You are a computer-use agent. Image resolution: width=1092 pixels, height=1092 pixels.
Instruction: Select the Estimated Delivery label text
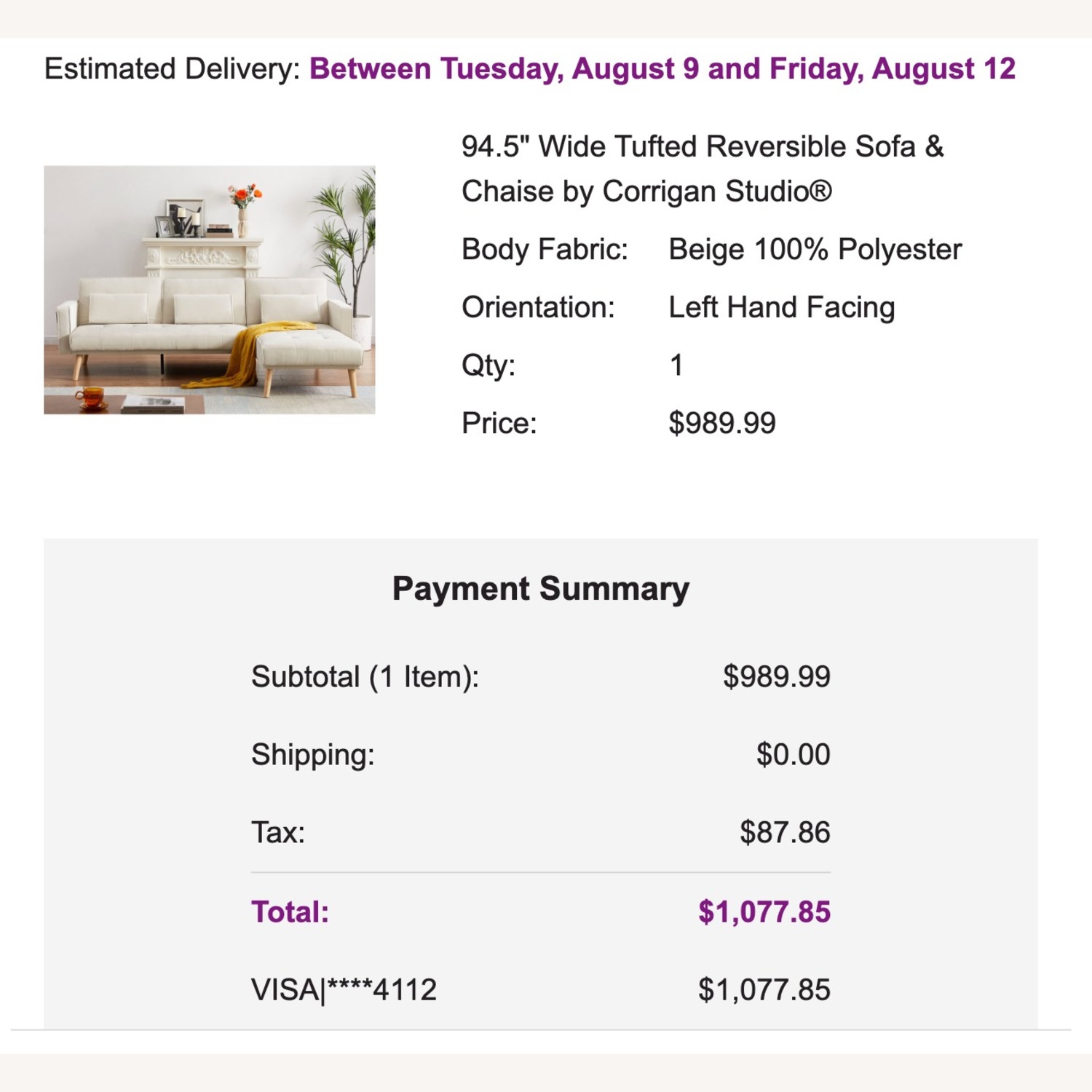point(172,69)
